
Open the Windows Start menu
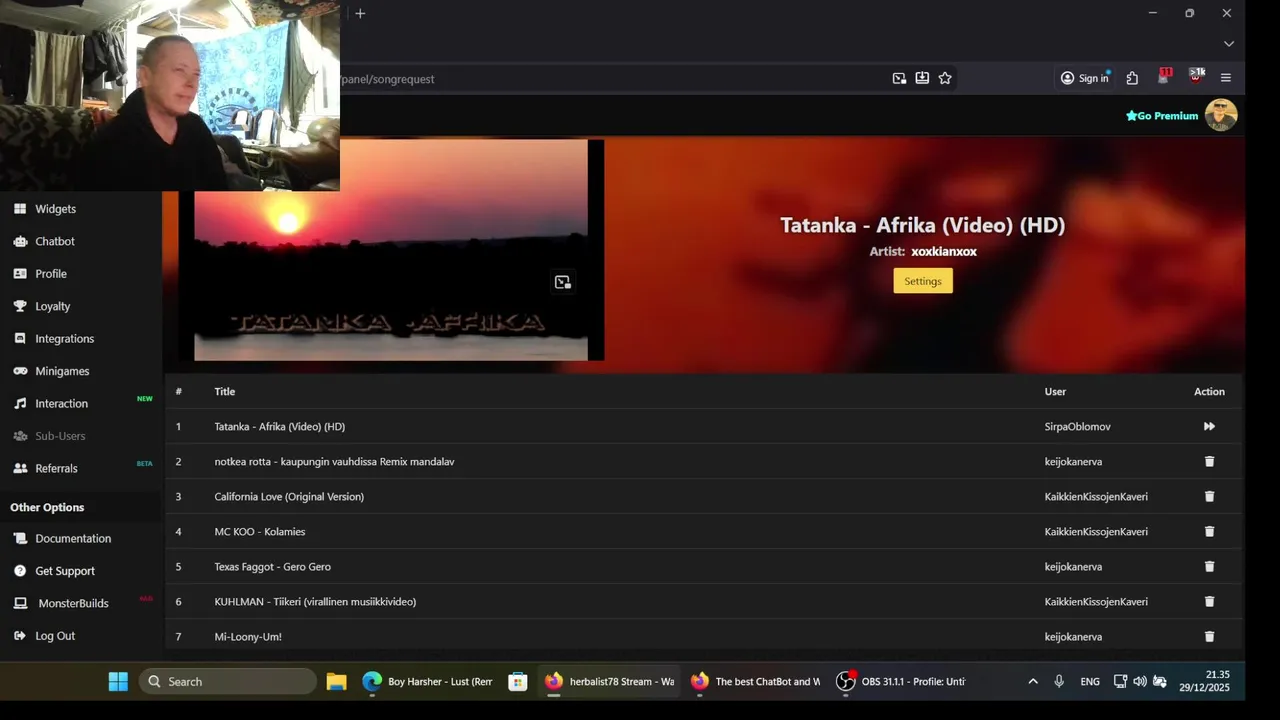(118, 681)
